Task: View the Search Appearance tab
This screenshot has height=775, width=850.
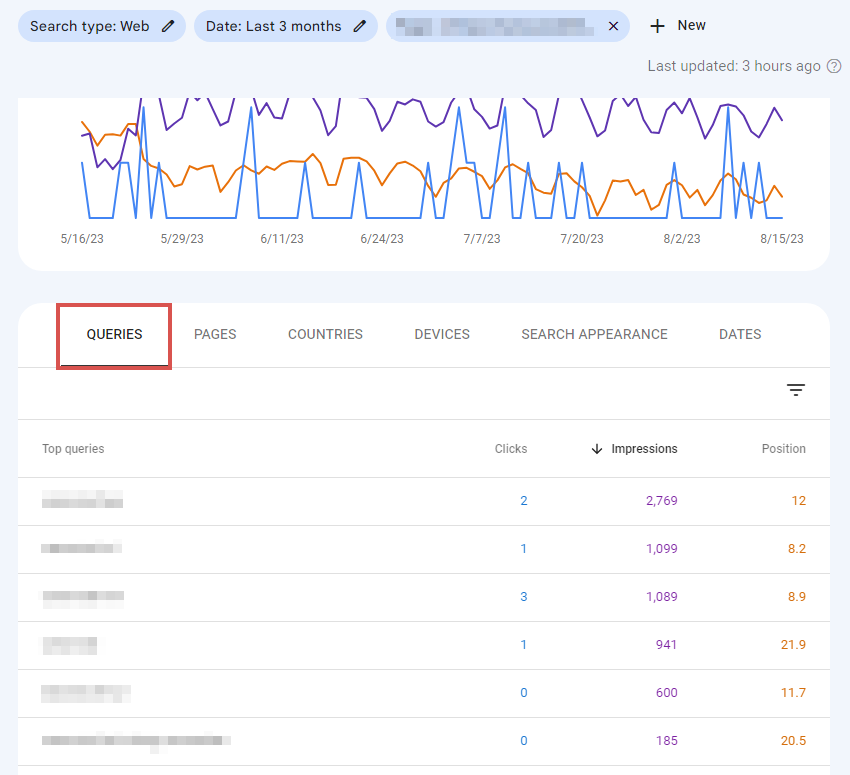Action: (594, 334)
